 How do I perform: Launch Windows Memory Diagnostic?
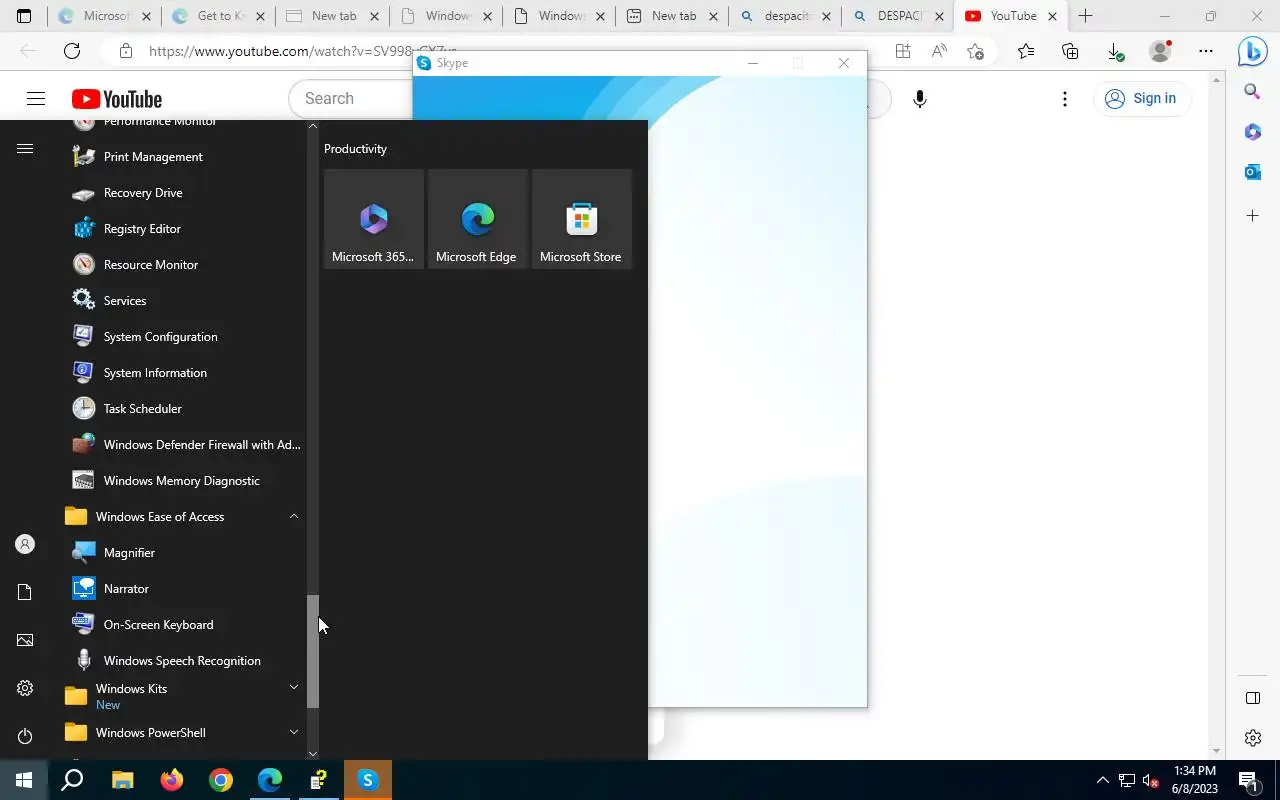185,481
